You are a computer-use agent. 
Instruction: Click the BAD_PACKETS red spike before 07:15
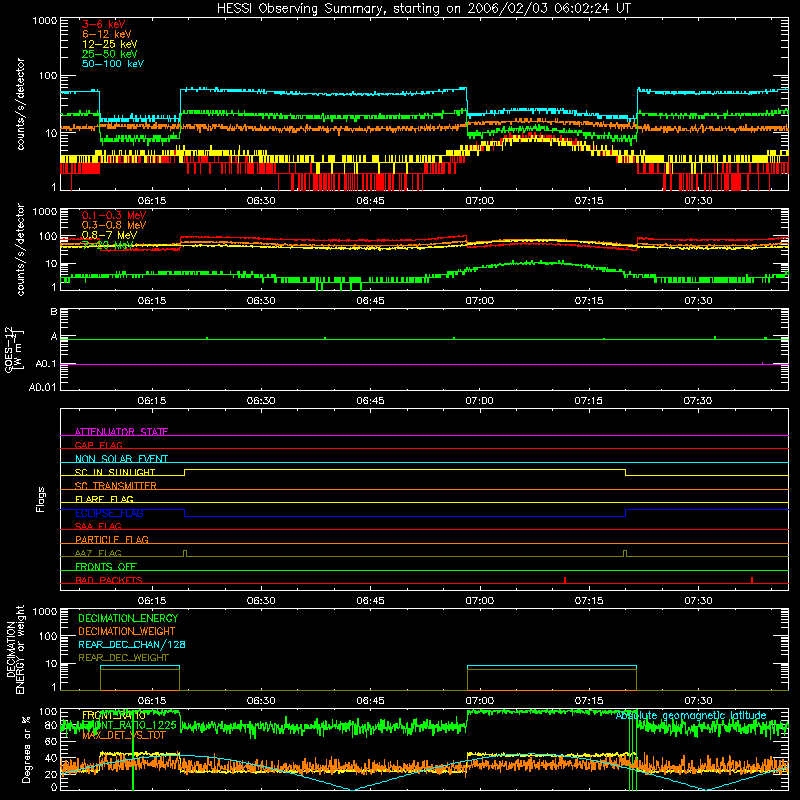pyautogui.click(x=565, y=580)
